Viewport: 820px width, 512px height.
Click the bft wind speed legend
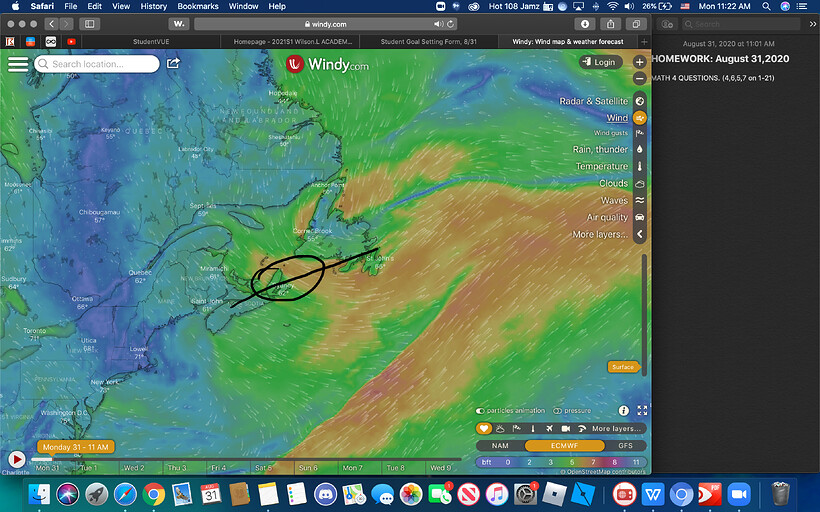click(x=561, y=462)
